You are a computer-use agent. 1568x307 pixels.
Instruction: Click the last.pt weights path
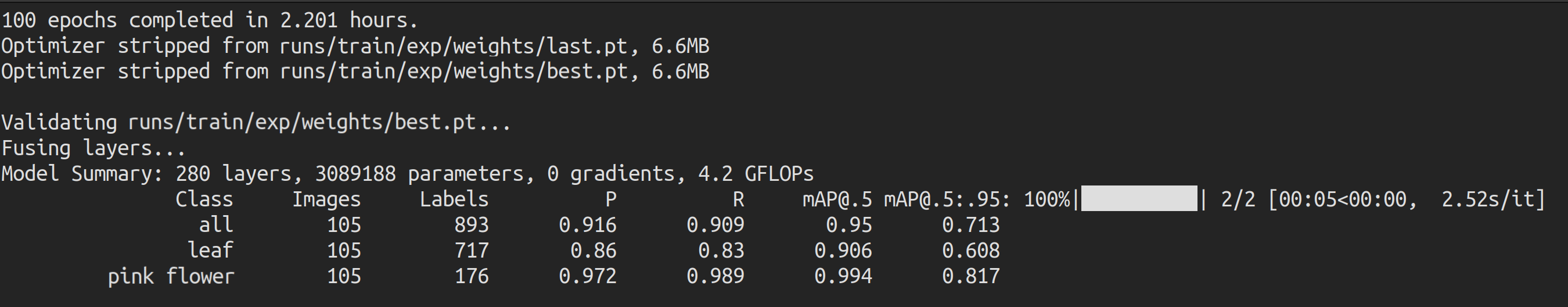[454, 47]
